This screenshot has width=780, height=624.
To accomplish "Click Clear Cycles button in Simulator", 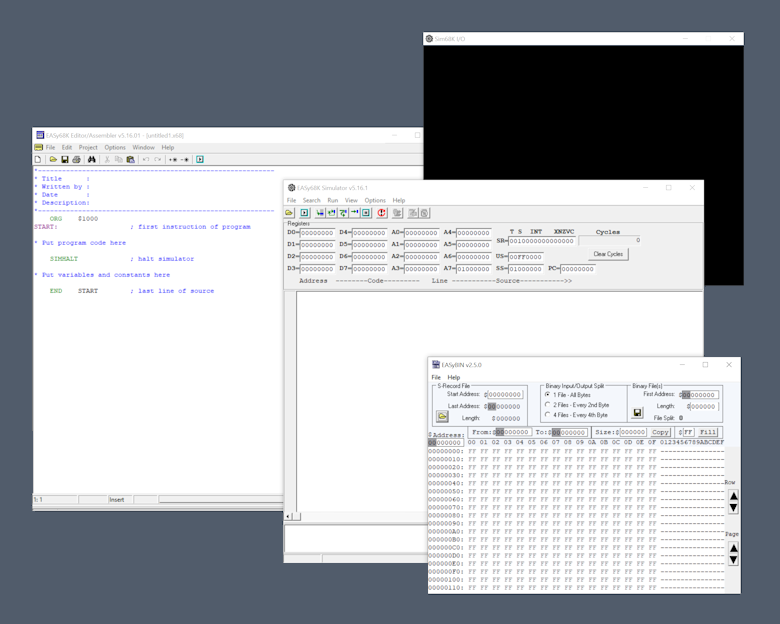I will pos(608,254).
